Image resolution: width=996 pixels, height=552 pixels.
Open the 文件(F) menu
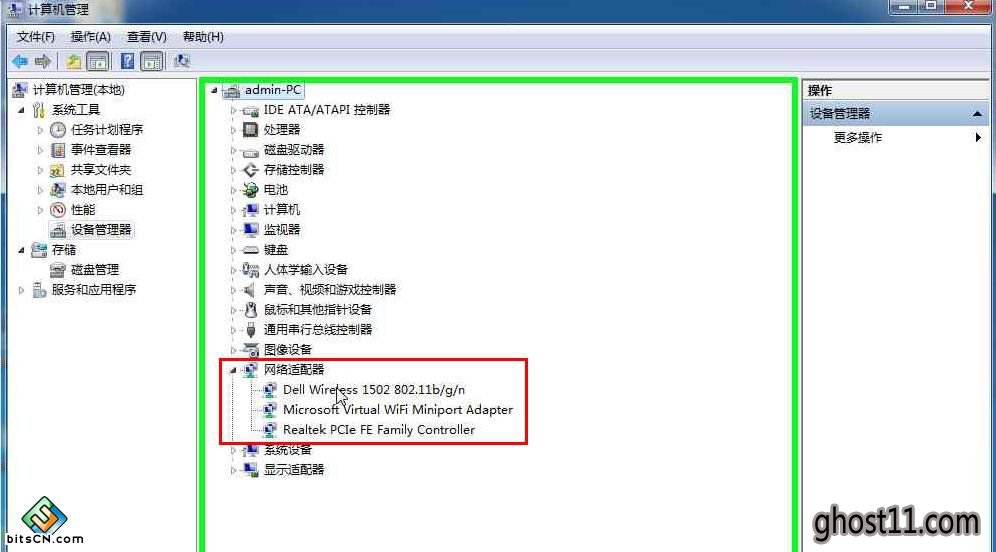(x=36, y=37)
